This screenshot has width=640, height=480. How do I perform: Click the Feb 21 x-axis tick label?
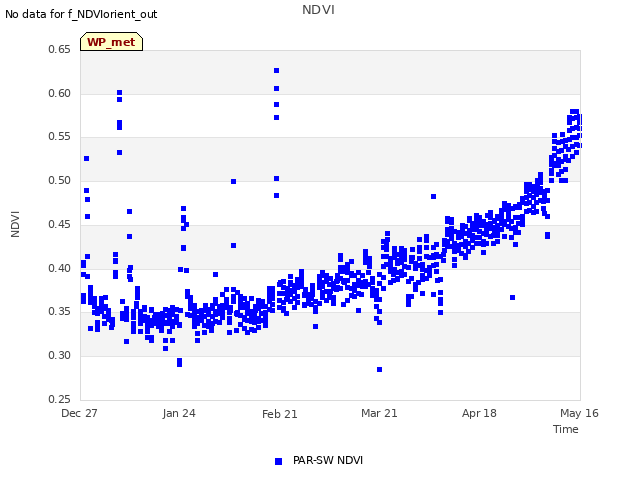(x=280, y=414)
